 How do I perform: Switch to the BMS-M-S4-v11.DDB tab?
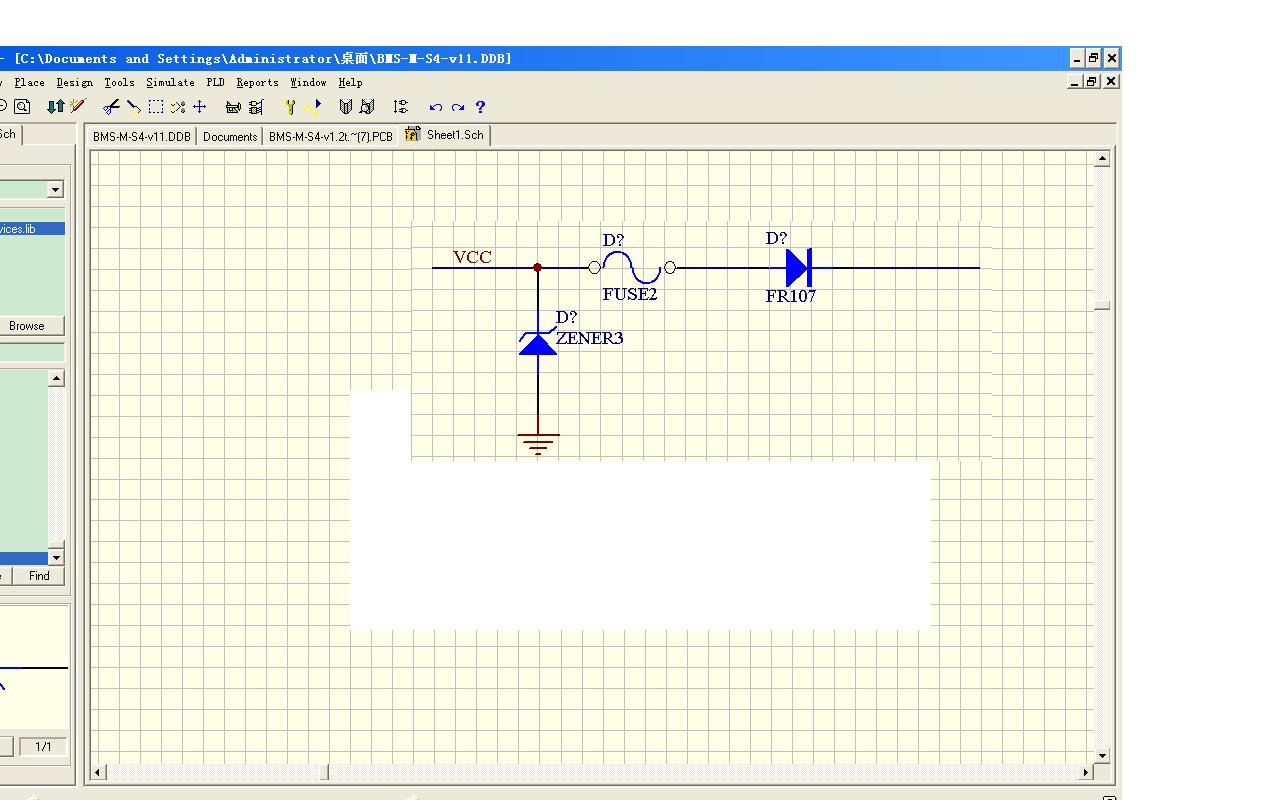tap(141, 136)
